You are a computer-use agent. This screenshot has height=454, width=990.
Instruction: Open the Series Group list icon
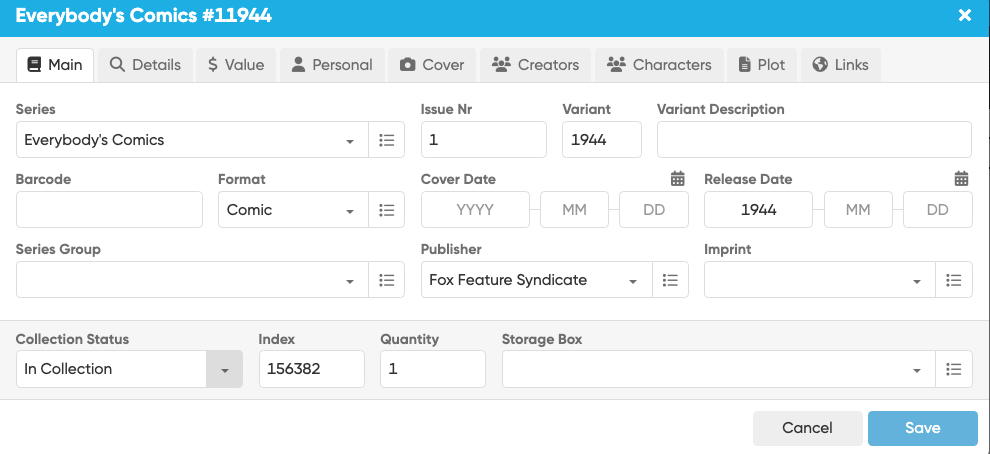387,280
